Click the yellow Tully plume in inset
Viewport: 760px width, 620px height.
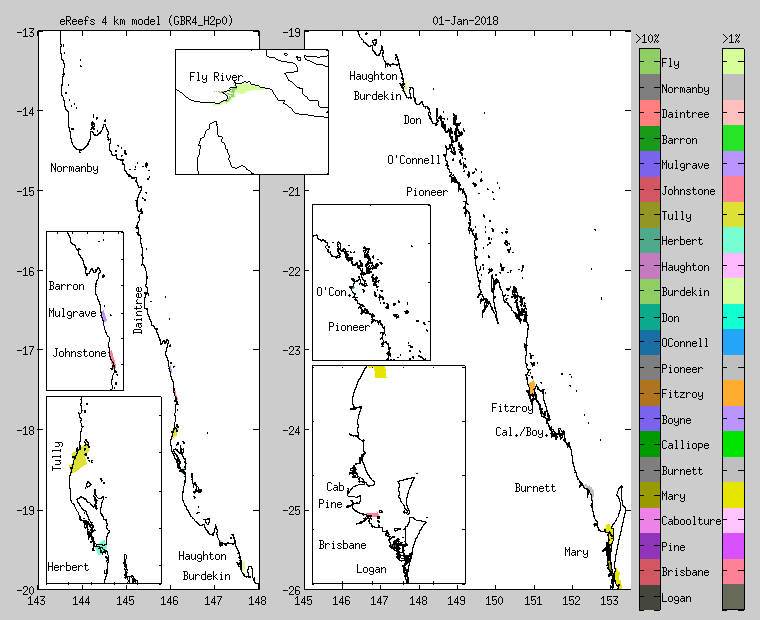coord(79,459)
